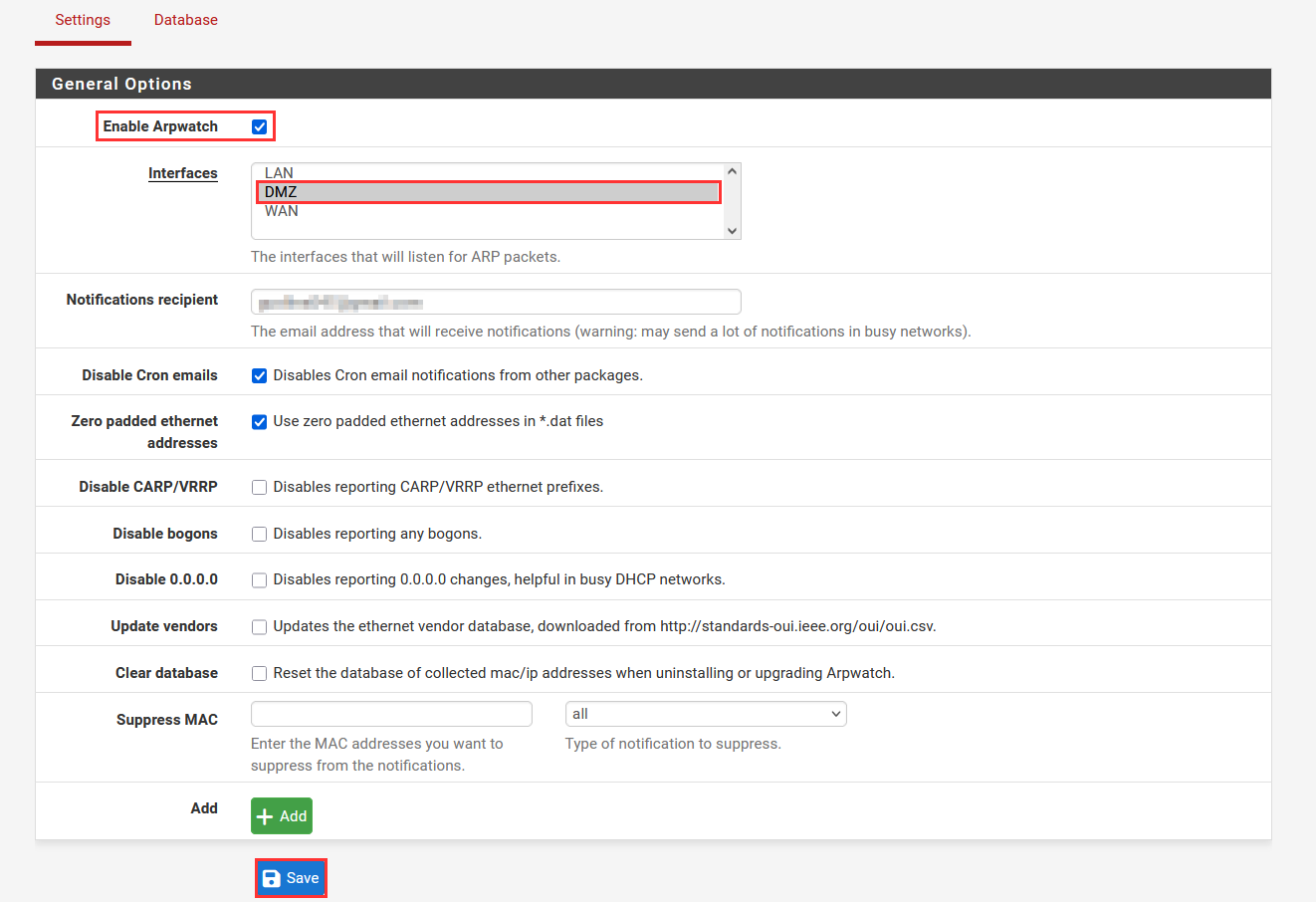
Task: Switch to the Database tab
Action: pyautogui.click(x=186, y=20)
